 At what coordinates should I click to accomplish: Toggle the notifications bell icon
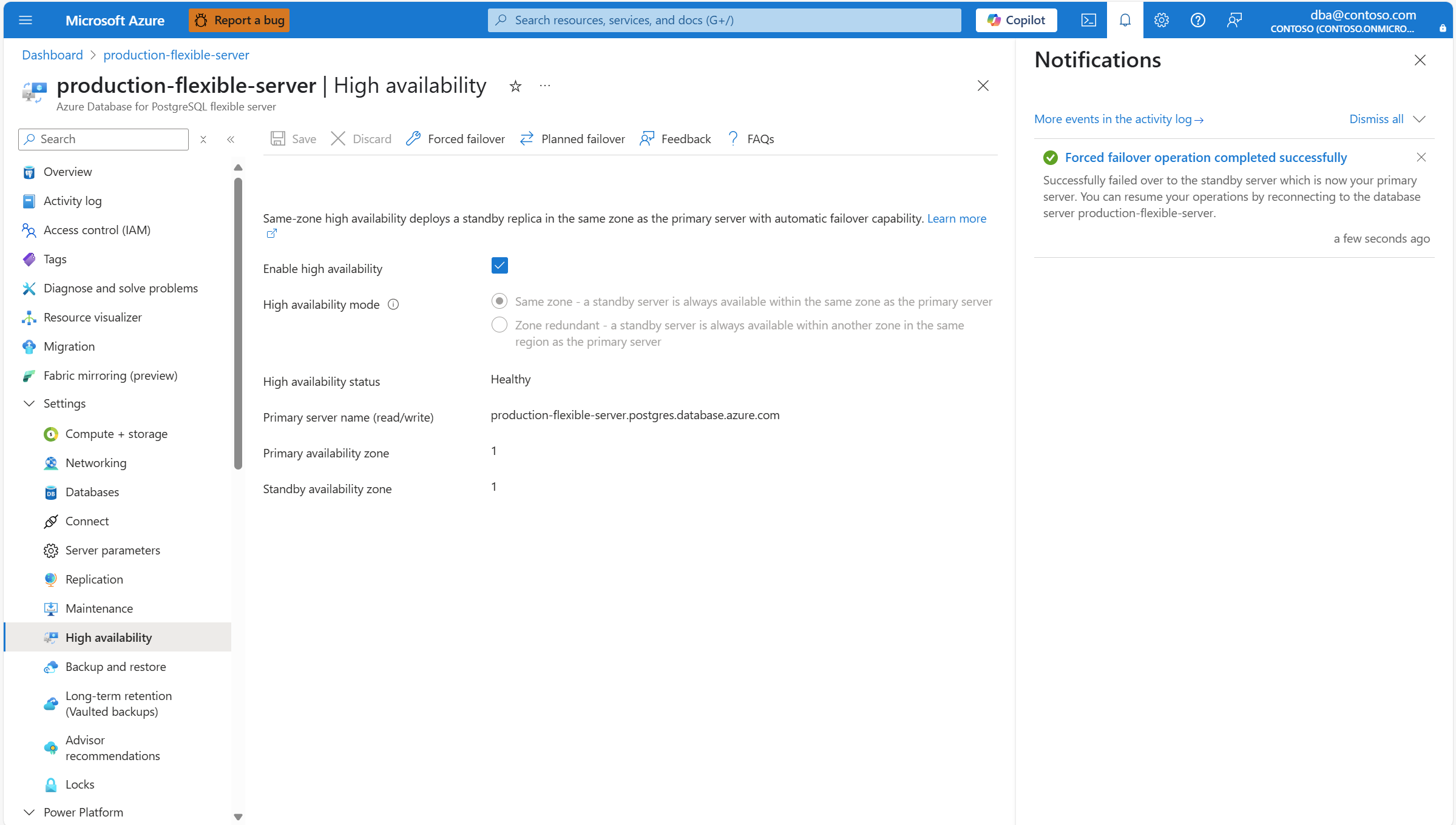(1125, 20)
